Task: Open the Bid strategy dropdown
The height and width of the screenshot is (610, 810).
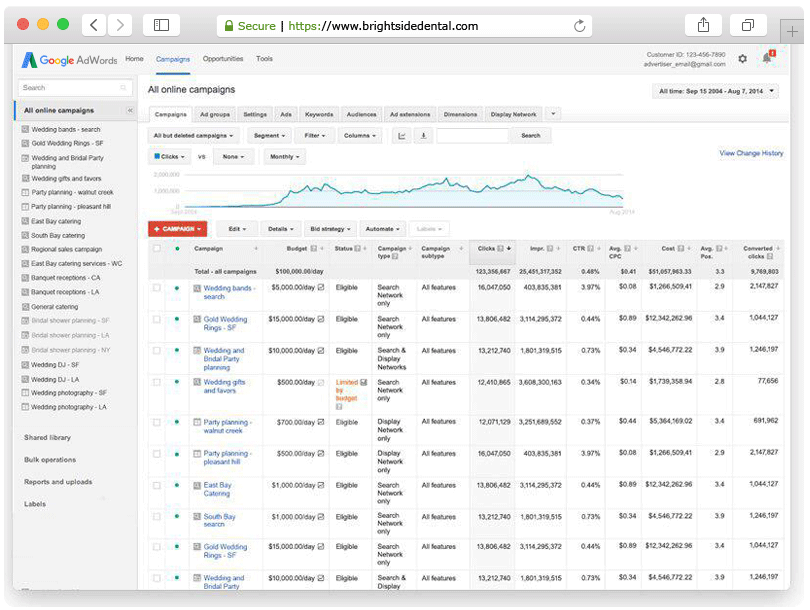Action: coord(330,229)
